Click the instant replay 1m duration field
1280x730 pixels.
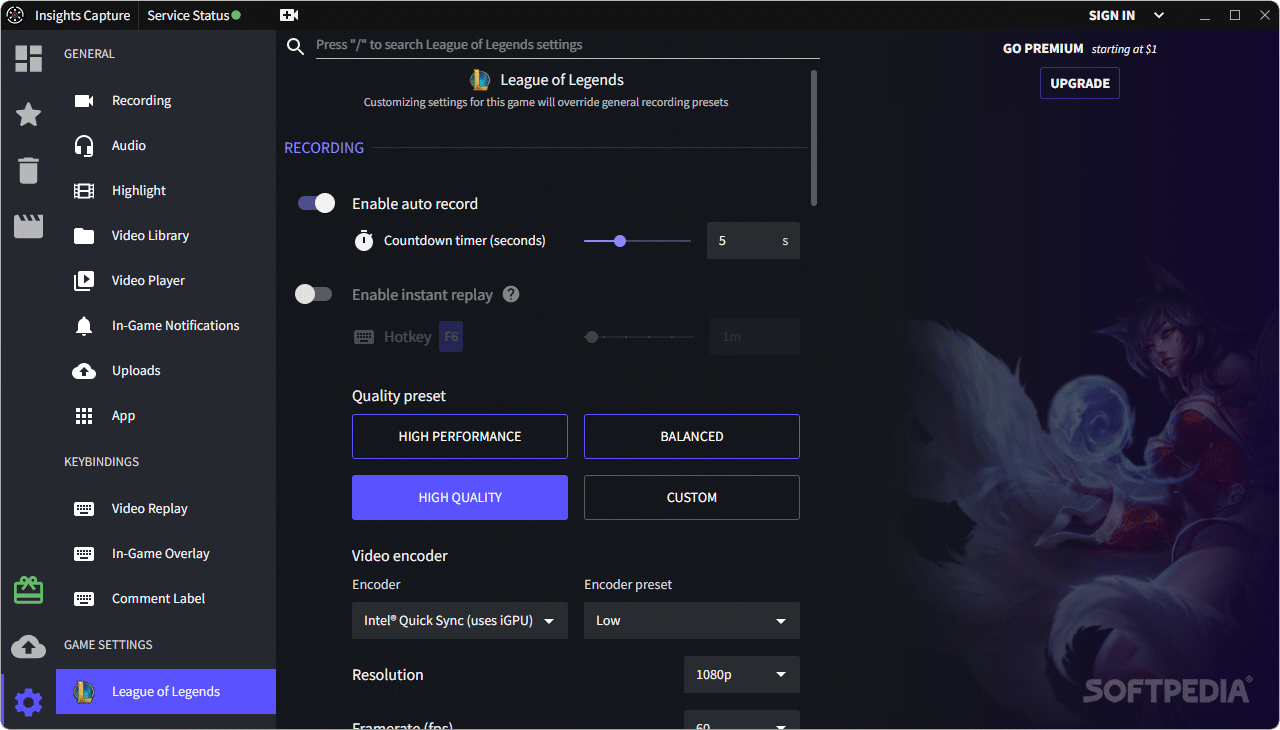coord(755,337)
